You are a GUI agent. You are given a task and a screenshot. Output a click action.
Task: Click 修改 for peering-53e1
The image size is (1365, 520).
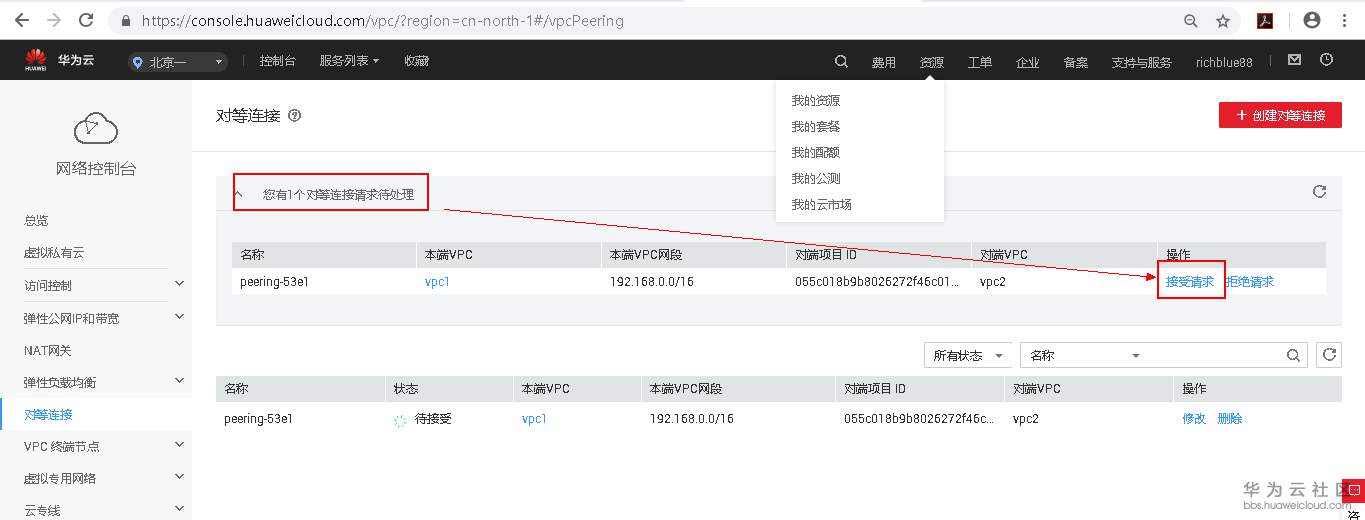(x=1194, y=419)
